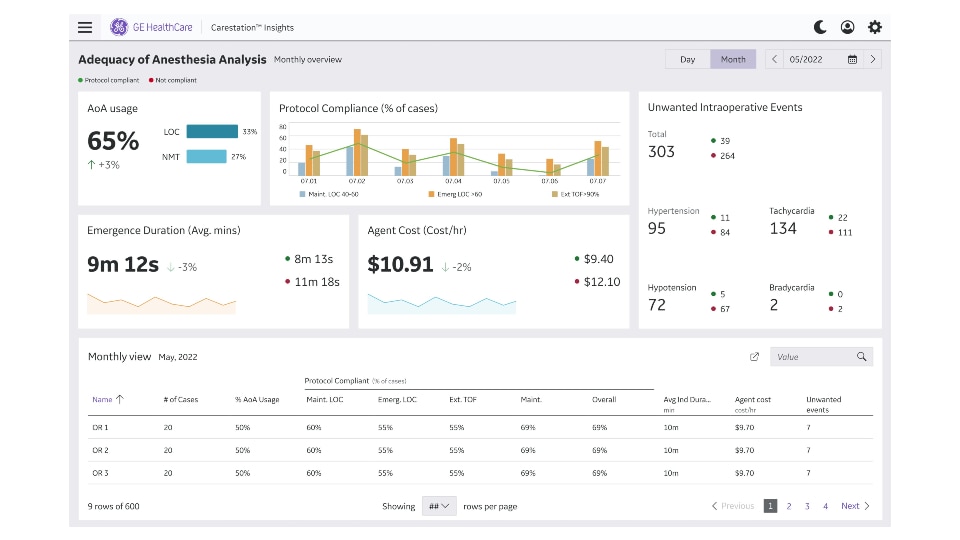Open the settings gear icon
This screenshot has height=540, width=960.
coord(875,27)
